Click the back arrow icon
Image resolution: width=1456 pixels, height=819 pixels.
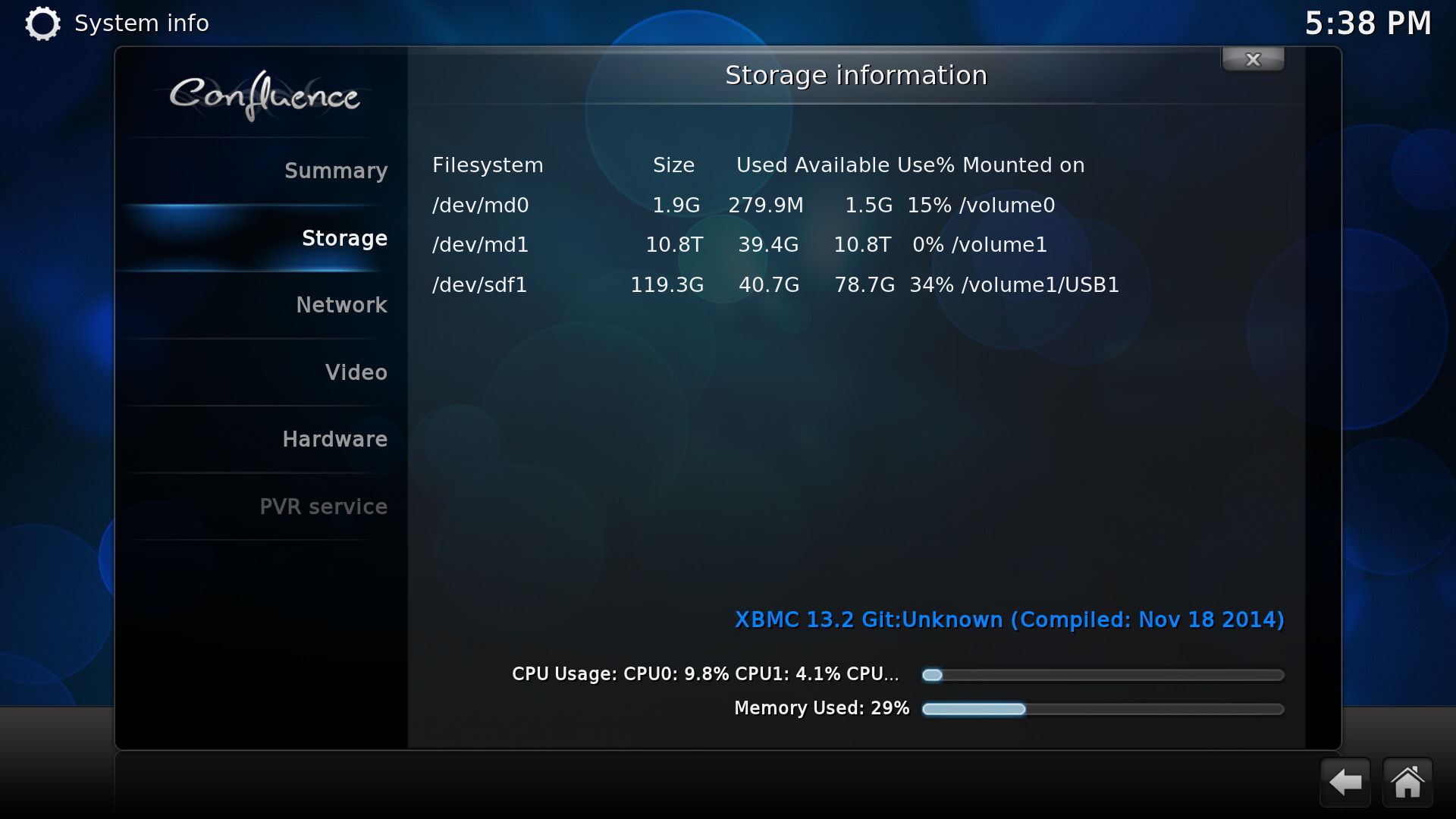click(x=1345, y=782)
